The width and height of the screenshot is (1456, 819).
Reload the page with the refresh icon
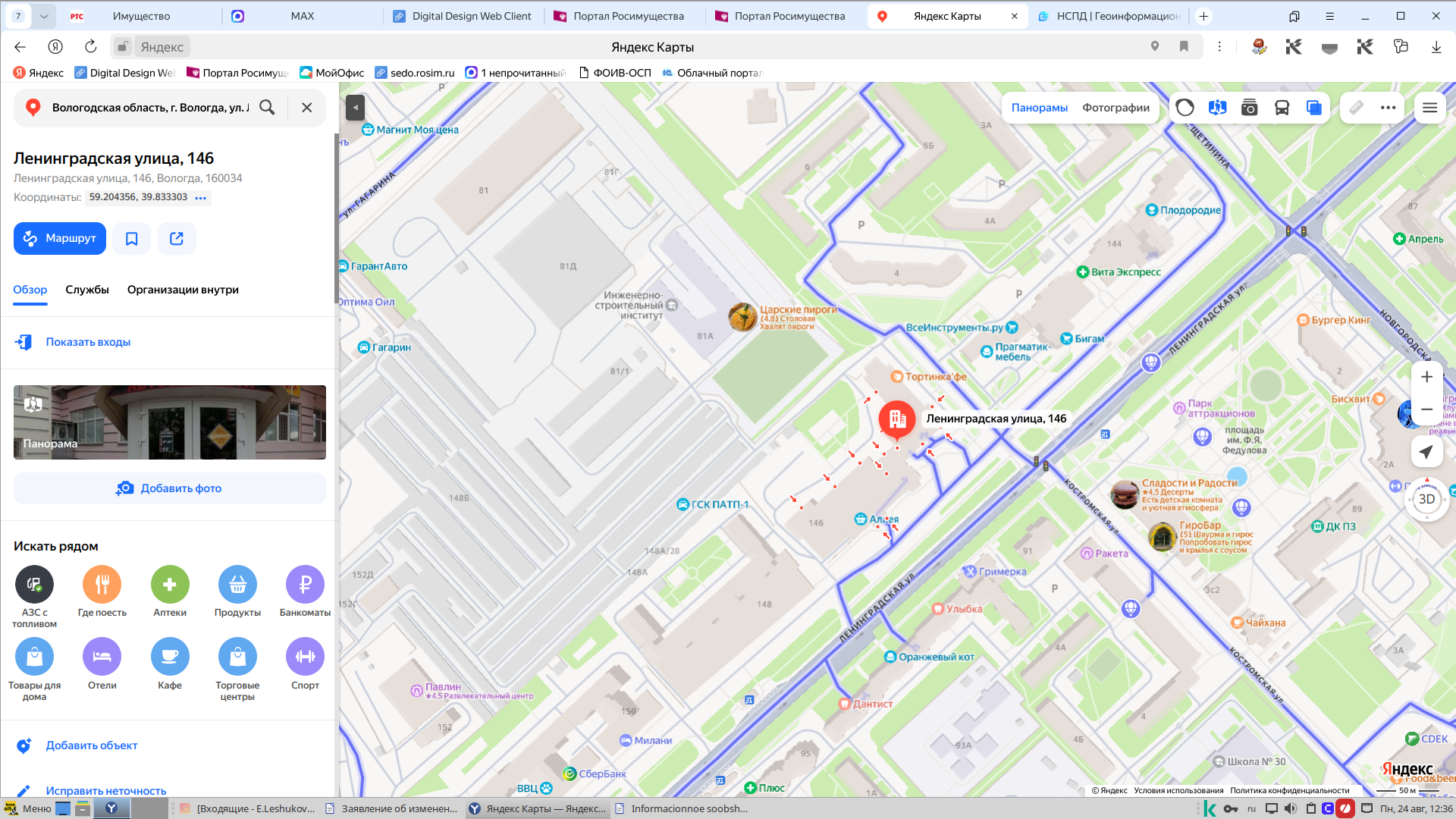click(x=91, y=47)
